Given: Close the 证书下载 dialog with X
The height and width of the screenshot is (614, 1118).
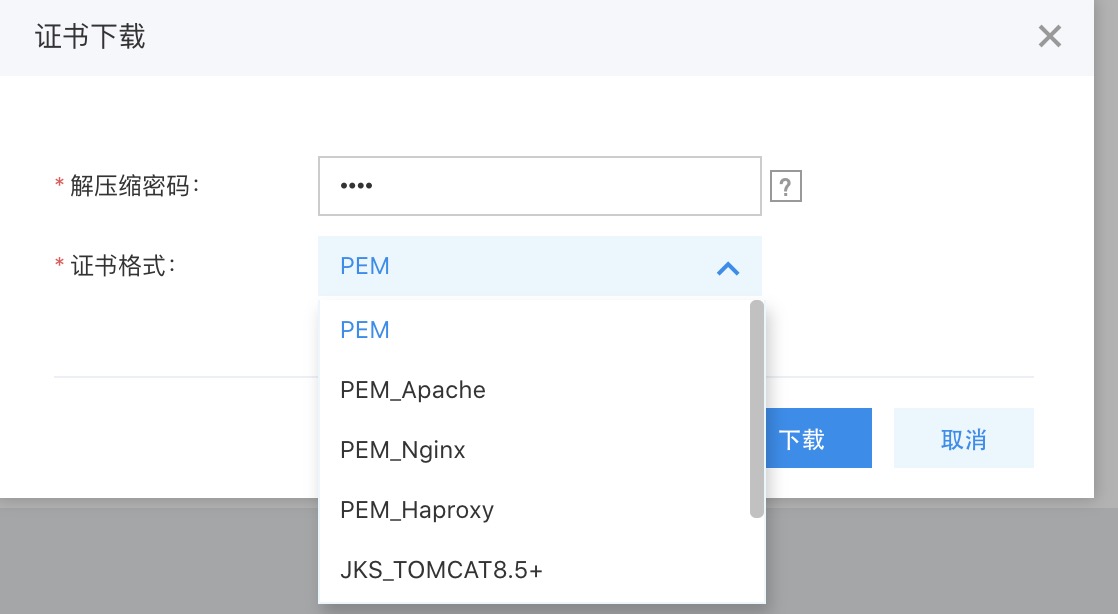Looking at the screenshot, I should [x=1049, y=37].
